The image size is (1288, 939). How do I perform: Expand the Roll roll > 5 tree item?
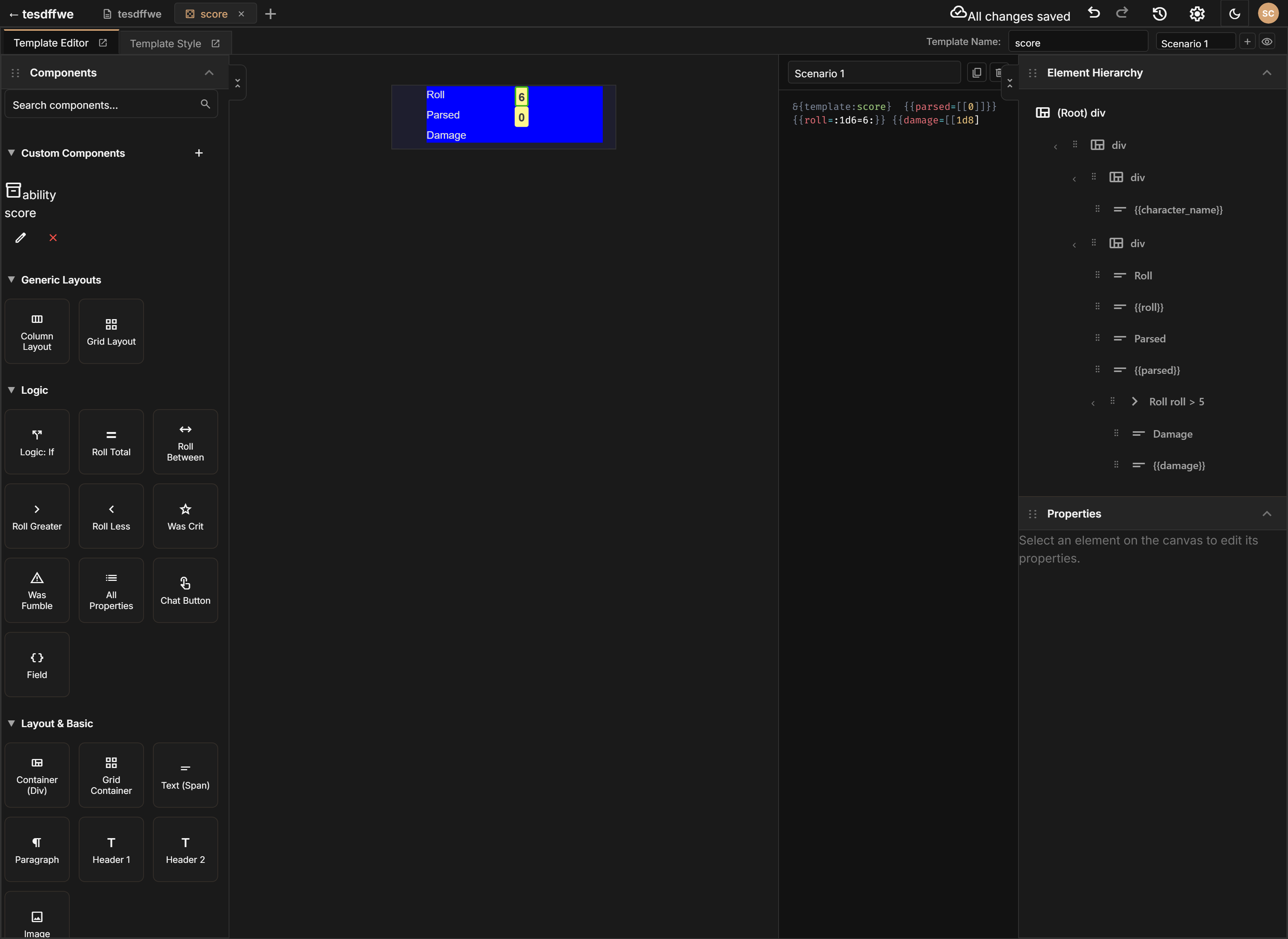[1135, 401]
